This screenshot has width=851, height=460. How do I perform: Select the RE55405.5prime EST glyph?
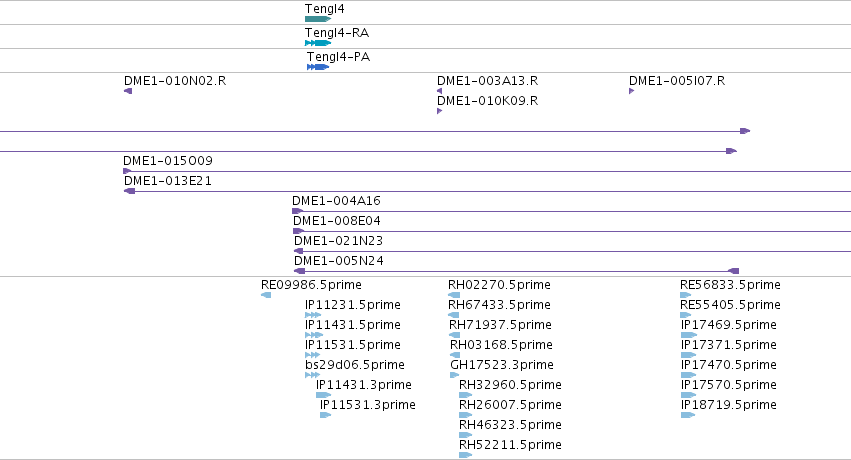coord(686,315)
